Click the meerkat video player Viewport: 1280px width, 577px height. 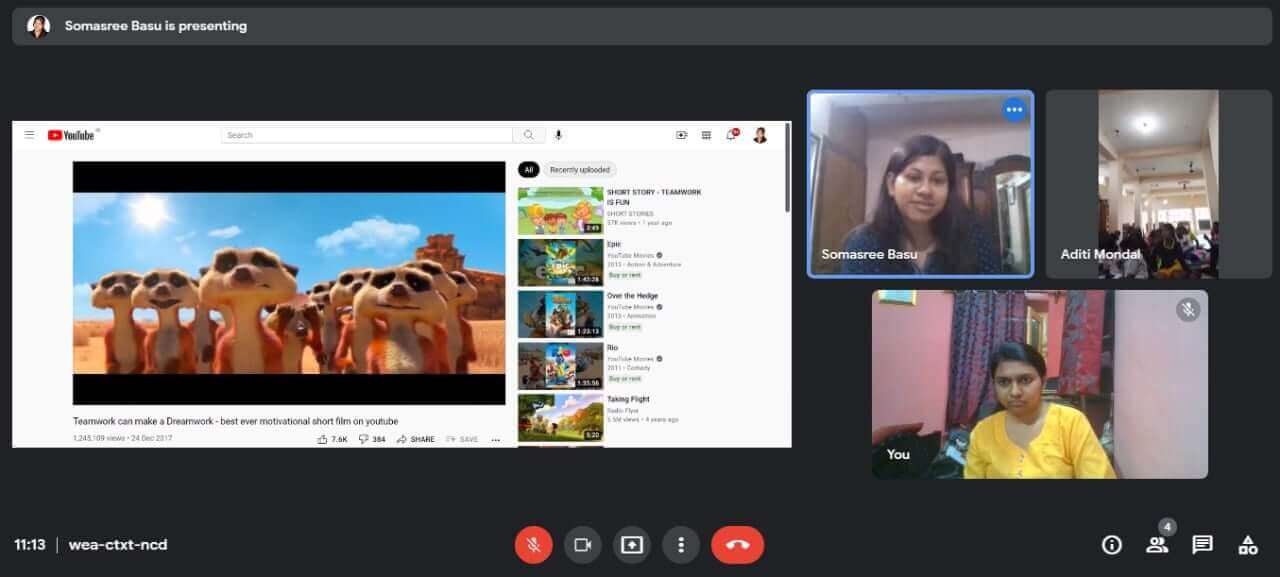click(289, 283)
